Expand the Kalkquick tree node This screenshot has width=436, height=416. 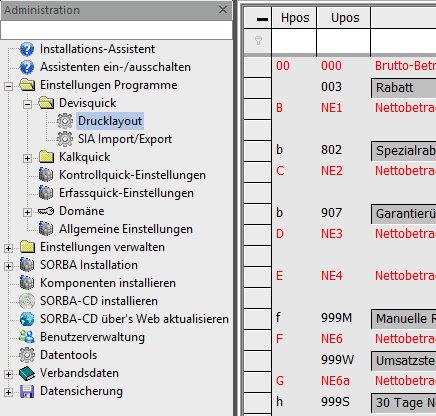click(x=28, y=159)
